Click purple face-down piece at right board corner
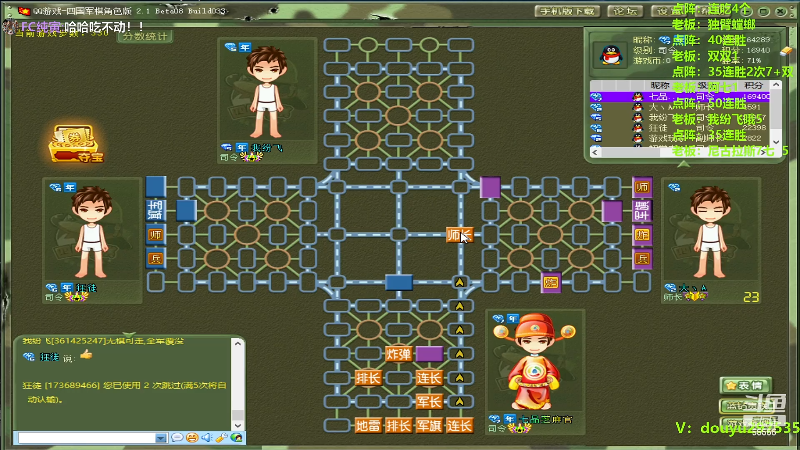 (490, 187)
